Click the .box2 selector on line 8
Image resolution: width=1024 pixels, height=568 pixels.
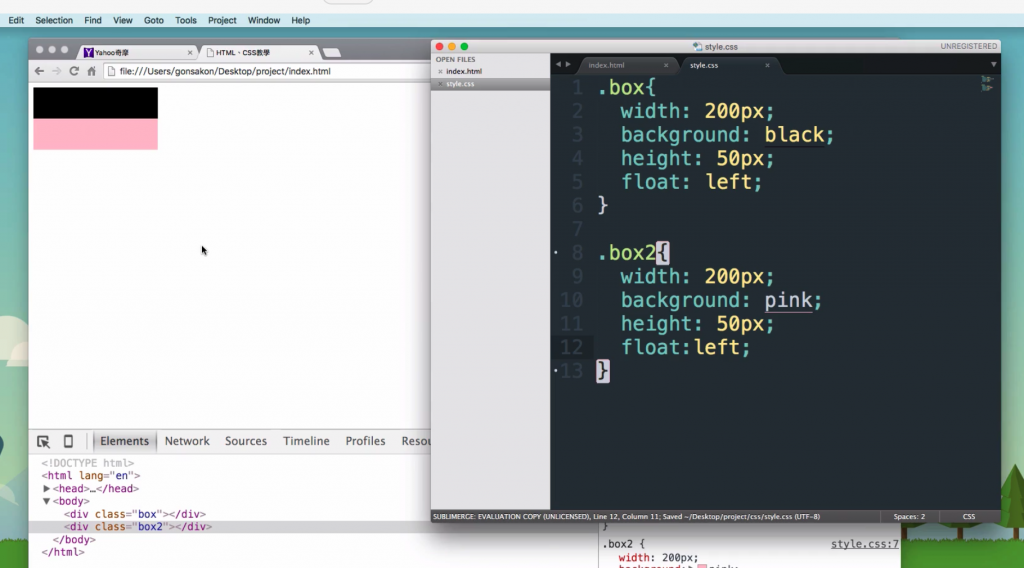pos(626,253)
